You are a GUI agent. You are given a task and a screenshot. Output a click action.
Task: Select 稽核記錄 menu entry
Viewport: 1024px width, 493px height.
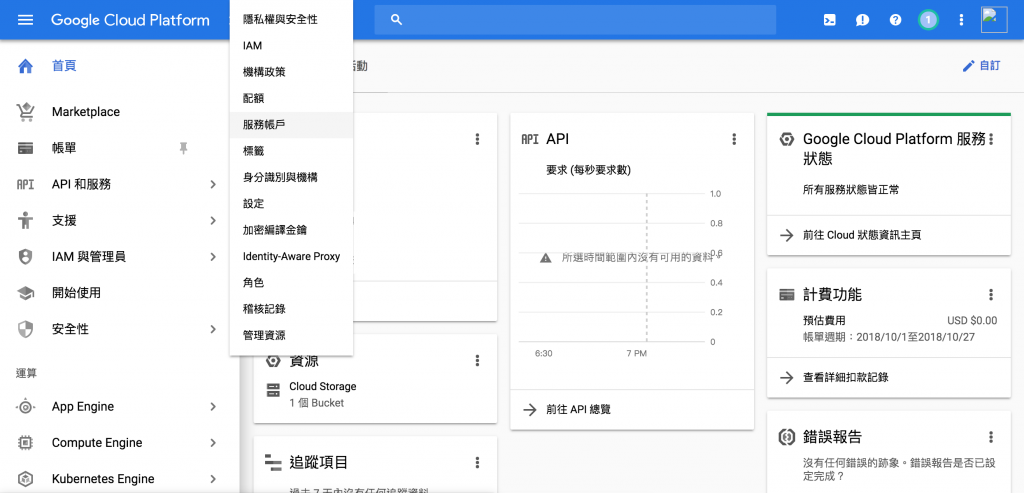tap(291, 309)
